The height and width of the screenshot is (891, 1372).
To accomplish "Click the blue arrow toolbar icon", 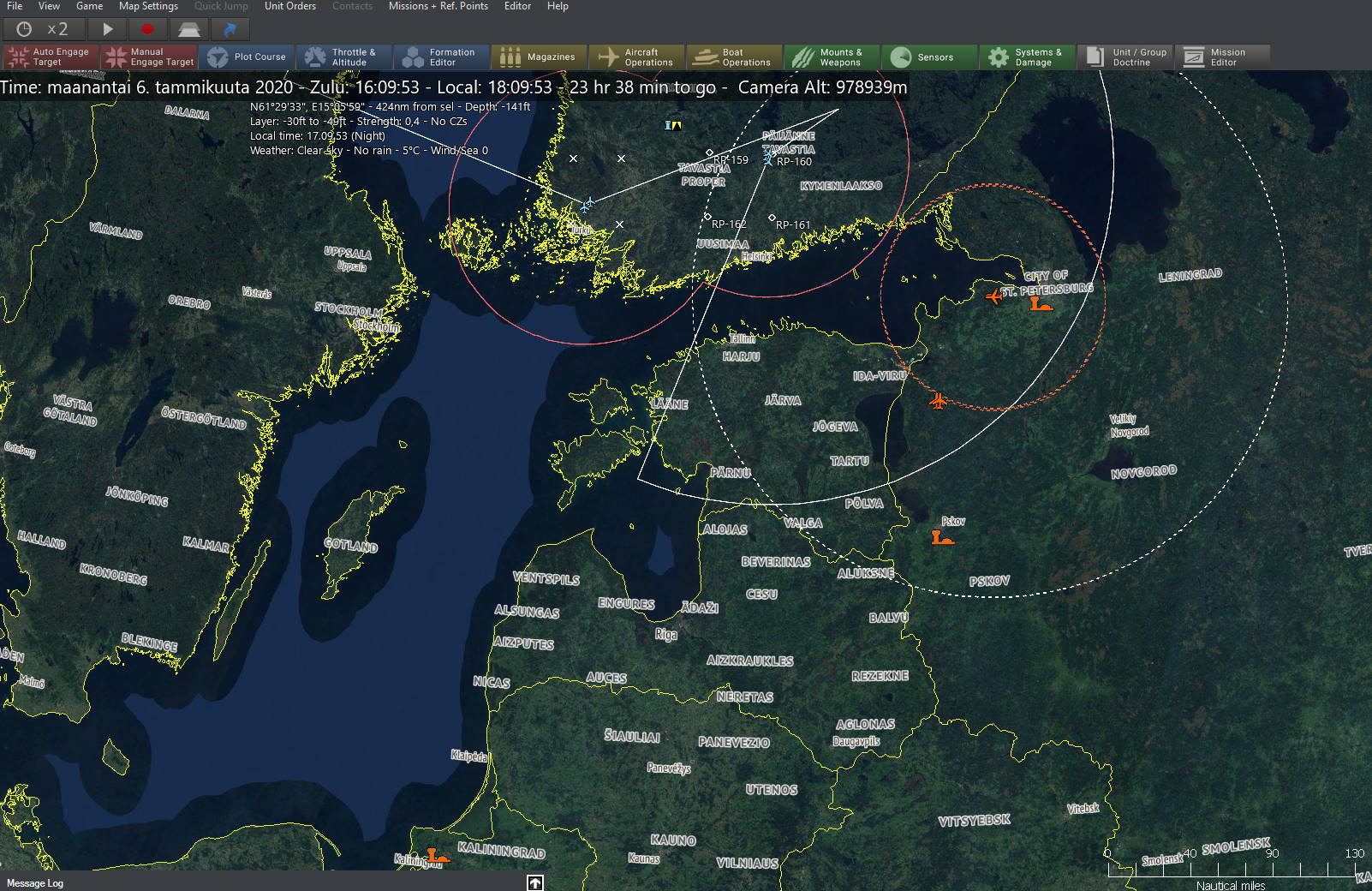I will [x=230, y=29].
